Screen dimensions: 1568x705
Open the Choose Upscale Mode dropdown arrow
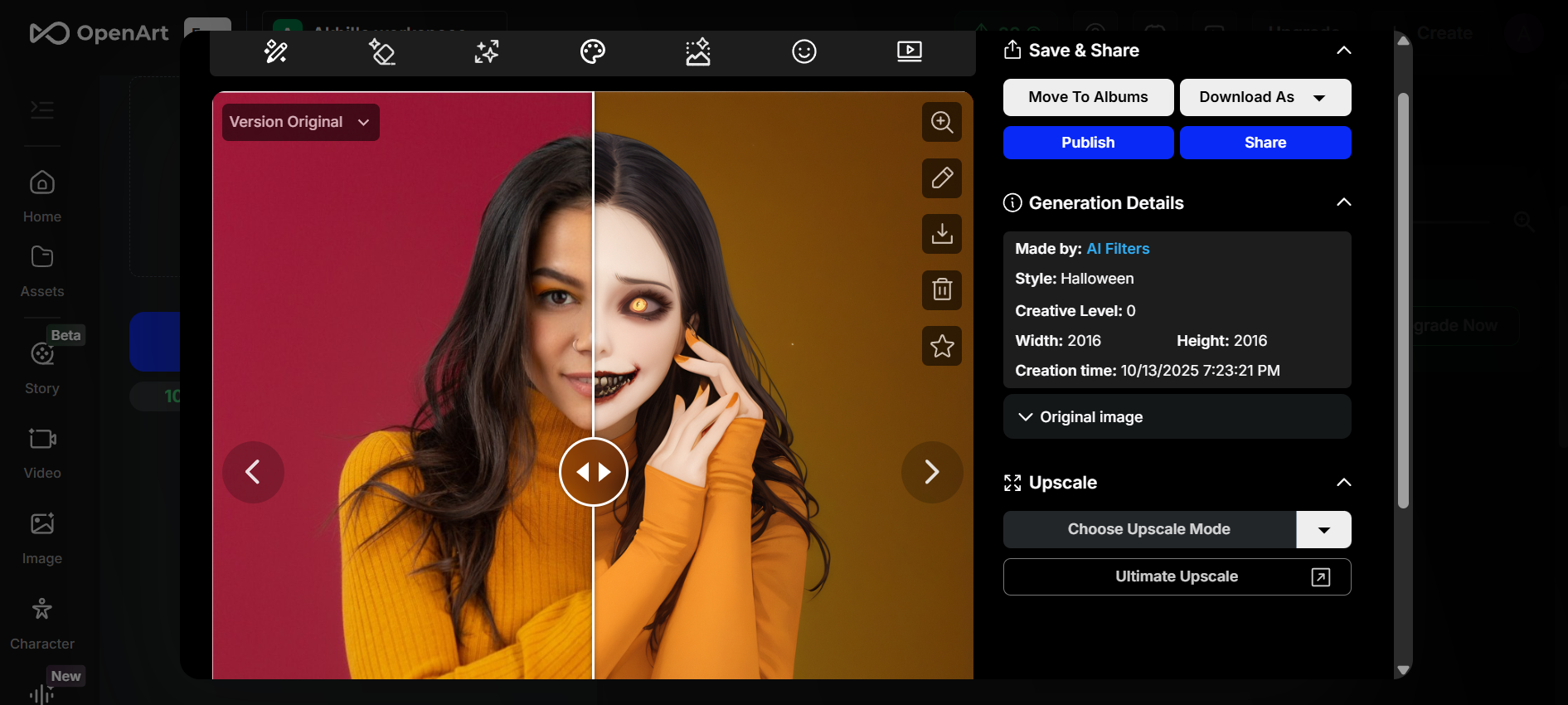(x=1323, y=530)
